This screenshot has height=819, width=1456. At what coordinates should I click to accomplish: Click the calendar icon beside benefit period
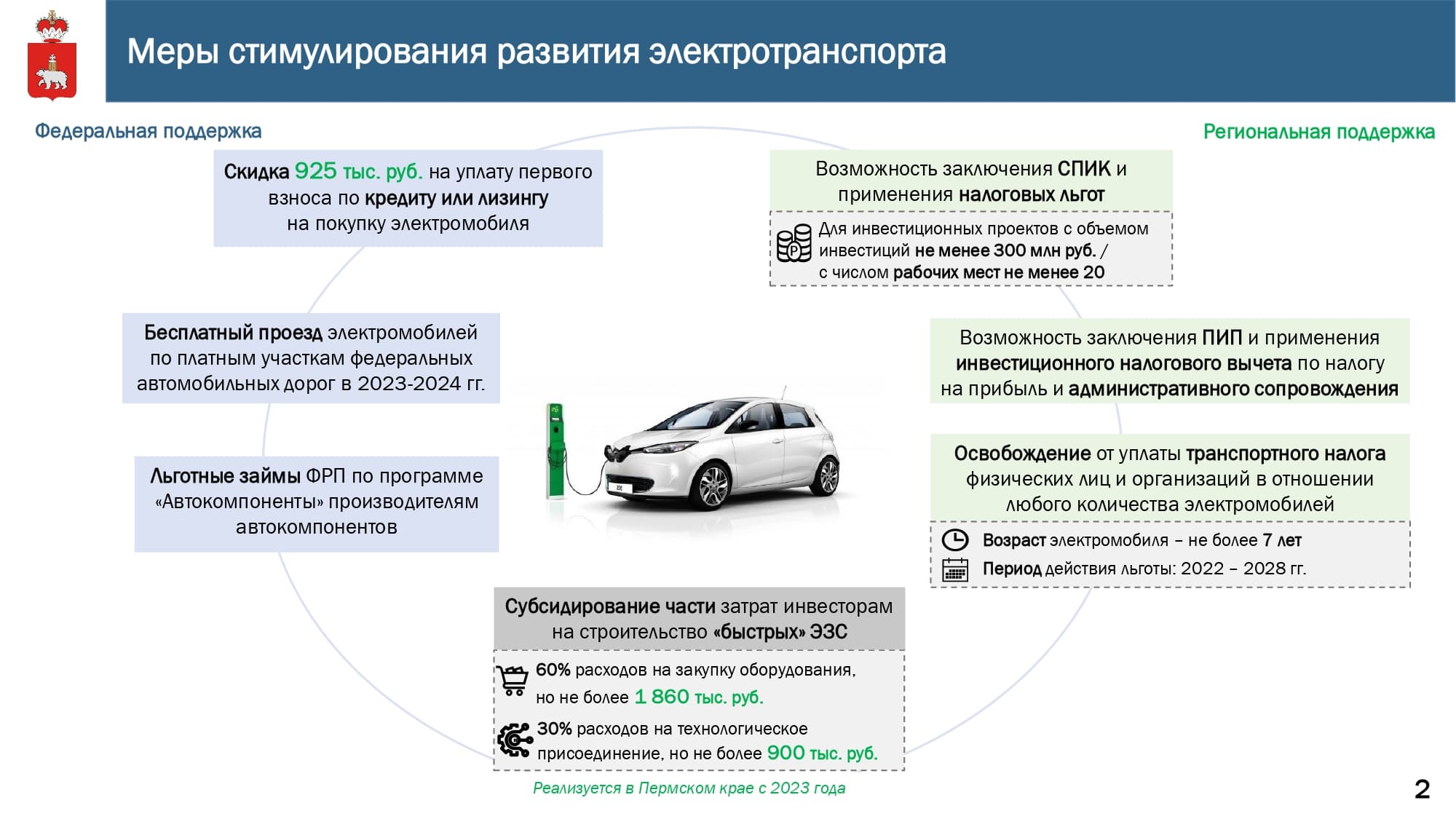click(x=954, y=569)
